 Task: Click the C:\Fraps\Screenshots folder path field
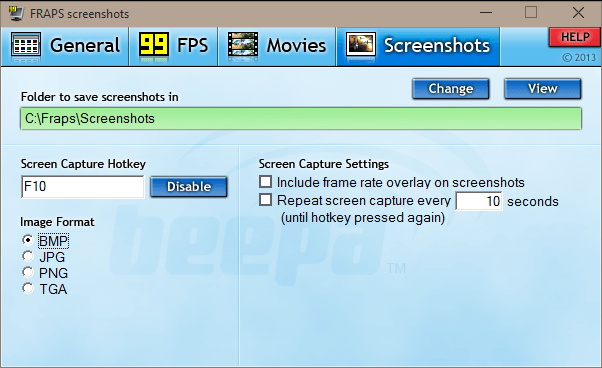click(x=301, y=119)
